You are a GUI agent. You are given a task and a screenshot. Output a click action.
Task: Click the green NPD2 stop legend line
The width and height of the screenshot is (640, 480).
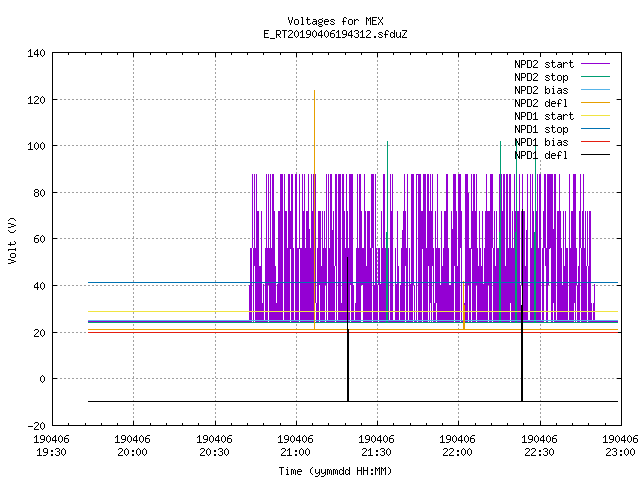point(595,76)
